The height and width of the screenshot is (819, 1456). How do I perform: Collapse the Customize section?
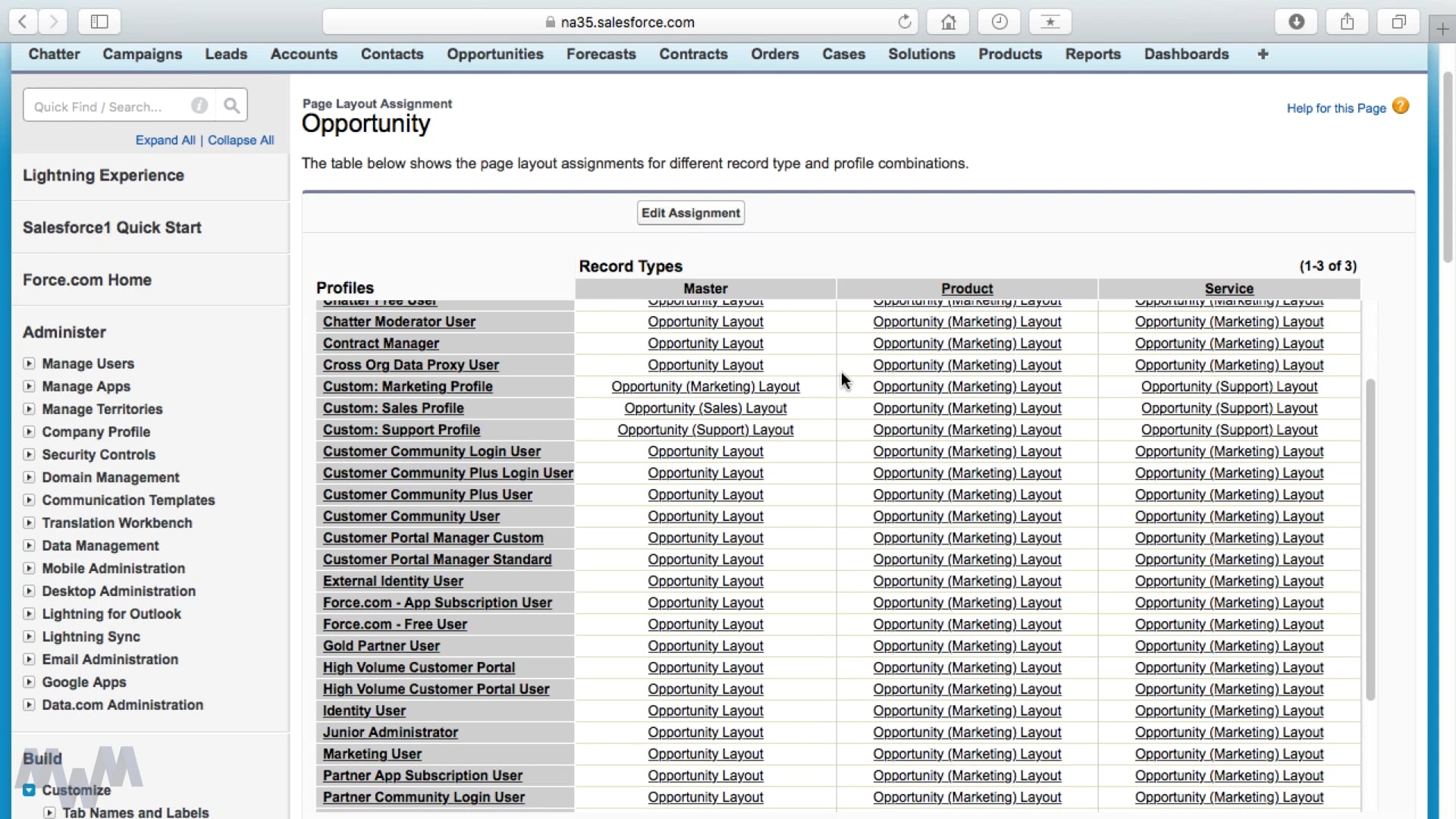29,790
